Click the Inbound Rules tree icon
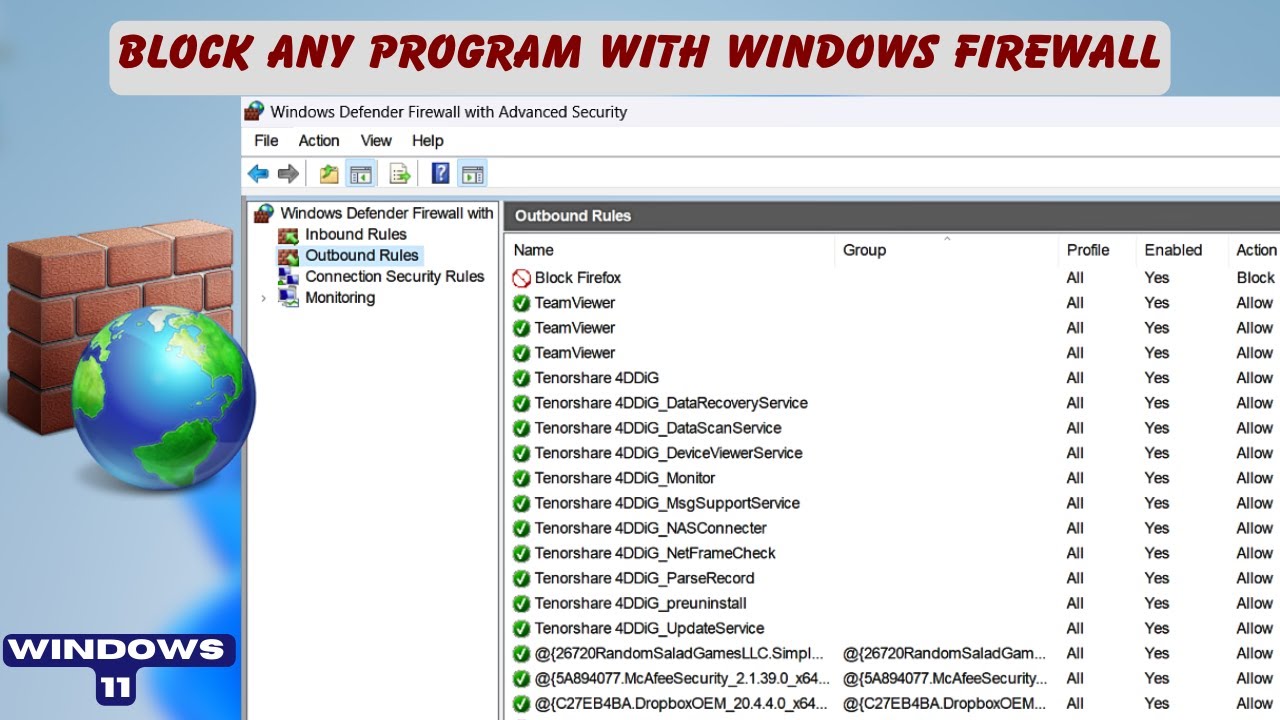The height and width of the screenshot is (720, 1280). (288, 235)
